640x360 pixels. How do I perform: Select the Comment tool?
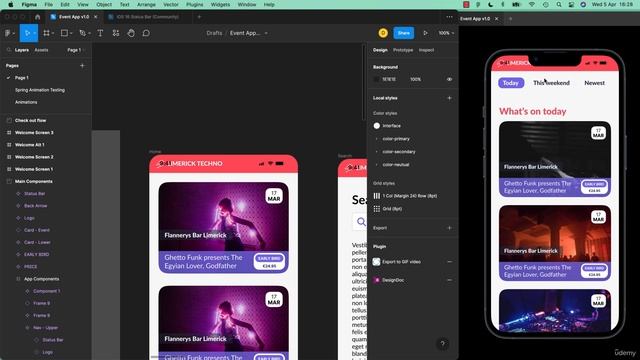[146, 33]
